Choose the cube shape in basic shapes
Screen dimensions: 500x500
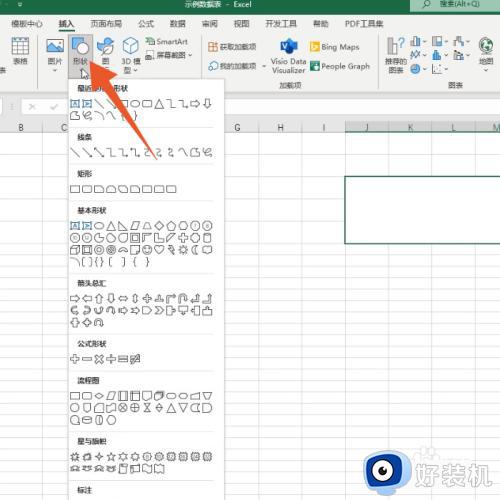coord(75,250)
